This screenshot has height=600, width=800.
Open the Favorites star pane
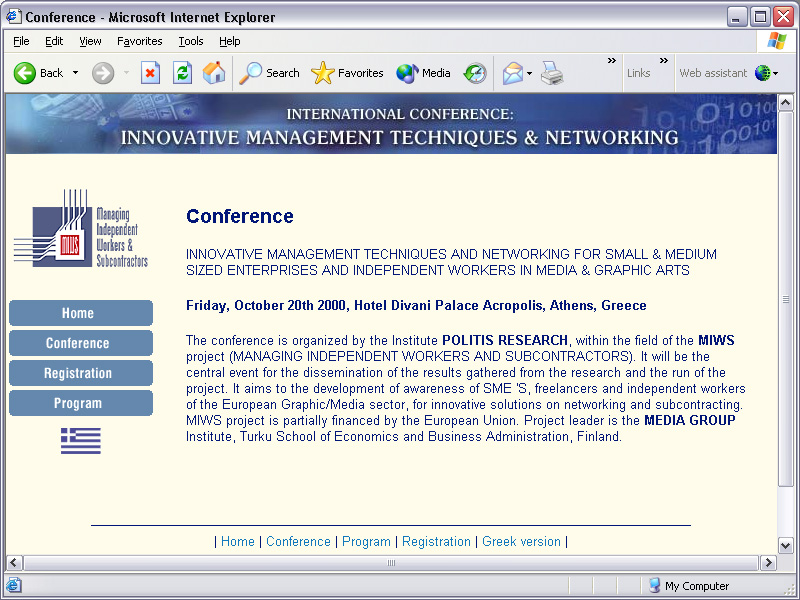[347, 73]
